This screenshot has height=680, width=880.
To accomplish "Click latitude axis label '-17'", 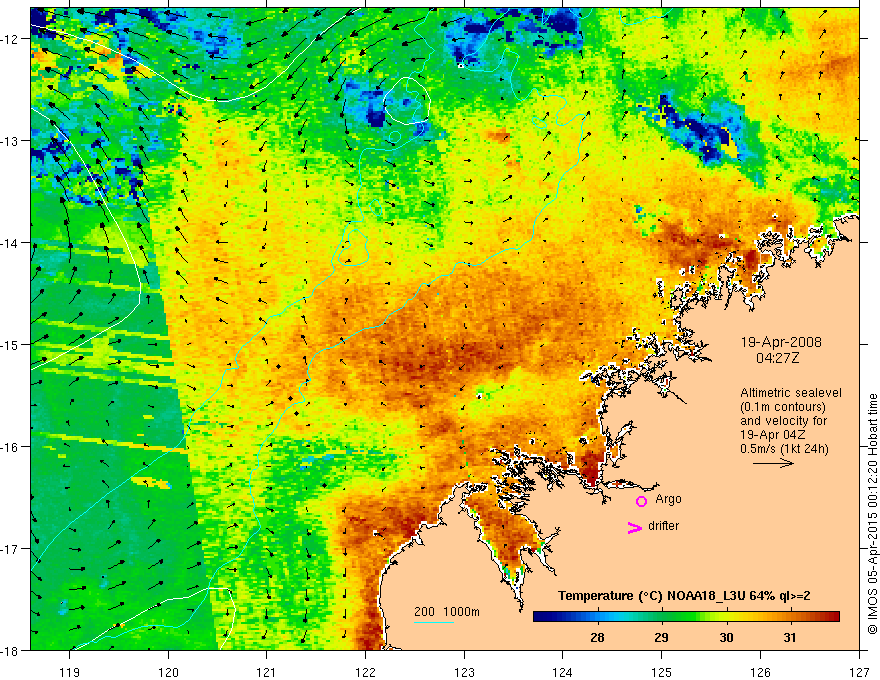I will coord(10,549).
